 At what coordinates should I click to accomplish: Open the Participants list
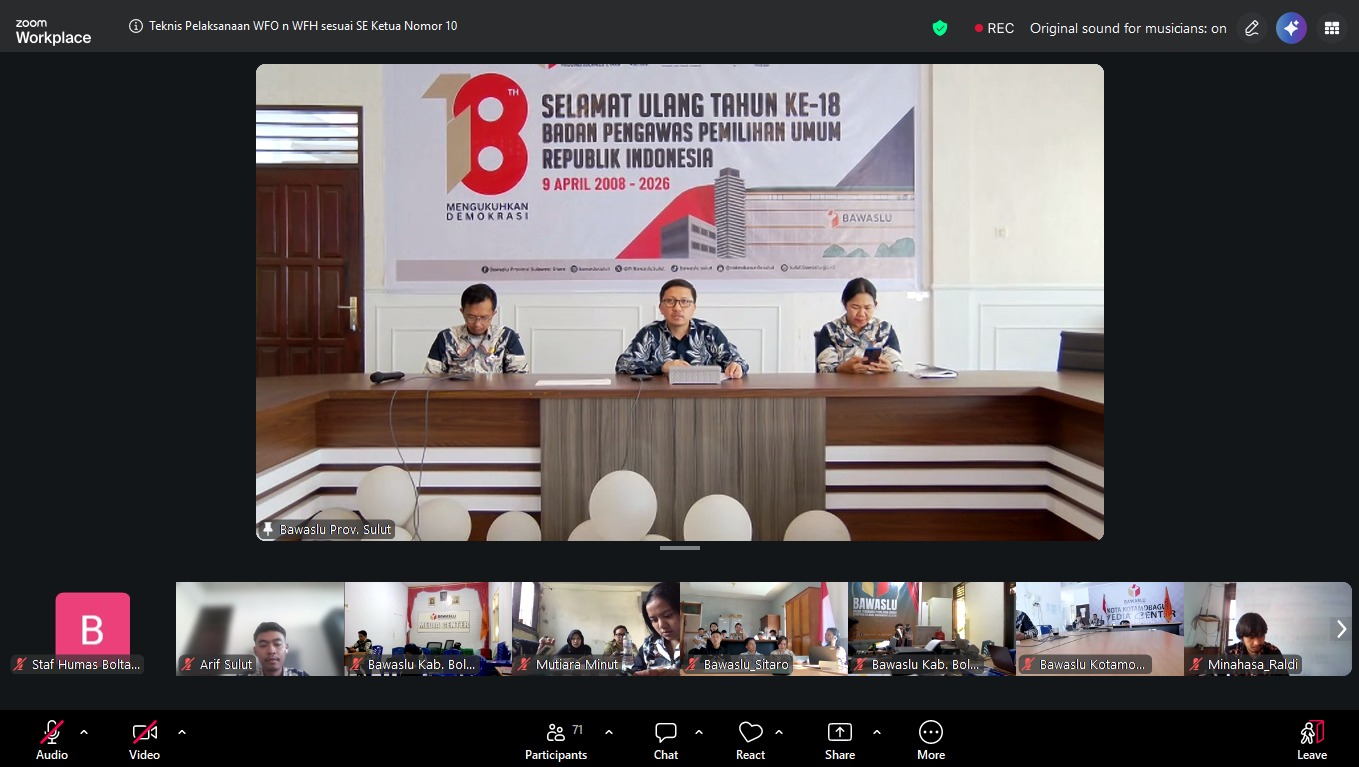tap(556, 740)
